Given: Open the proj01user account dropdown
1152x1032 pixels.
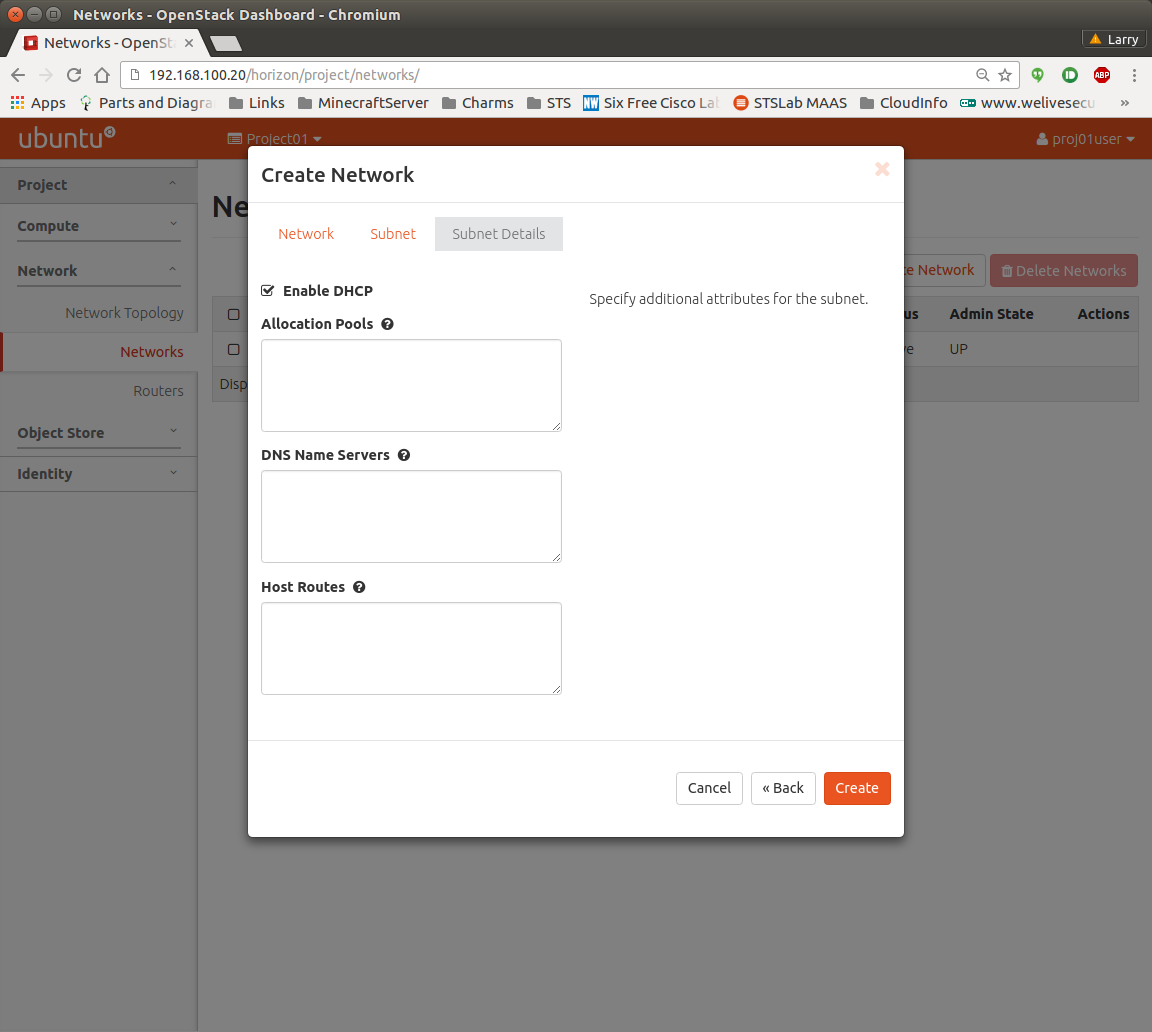Looking at the screenshot, I should [x=1086, y=139].
